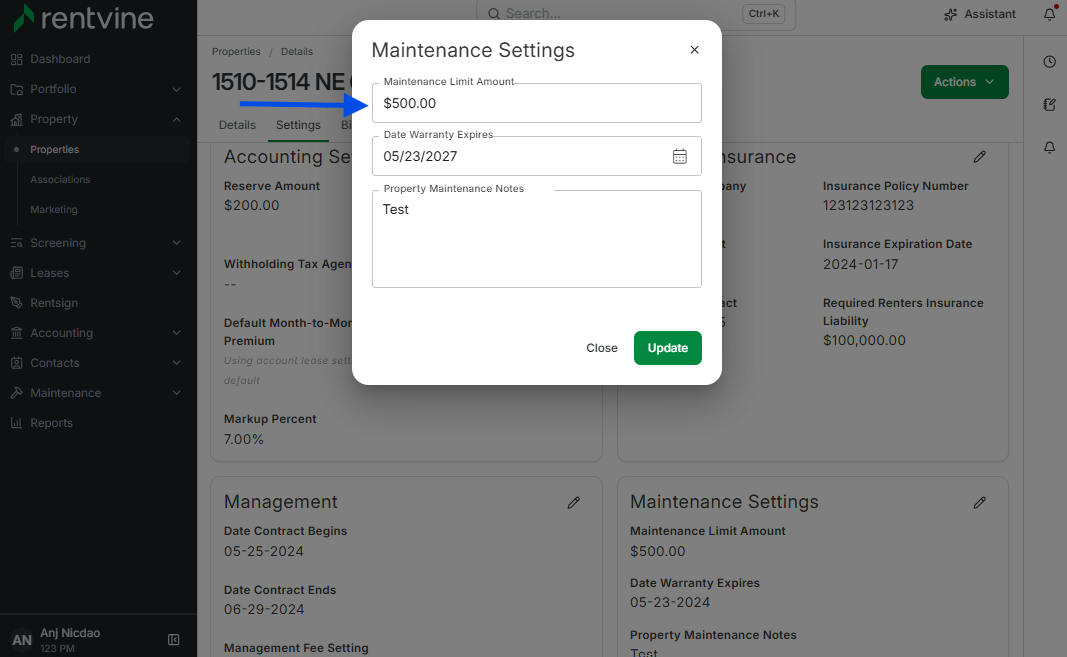Expand the Screening menu
1067x657 pixels.
point(95,243)
